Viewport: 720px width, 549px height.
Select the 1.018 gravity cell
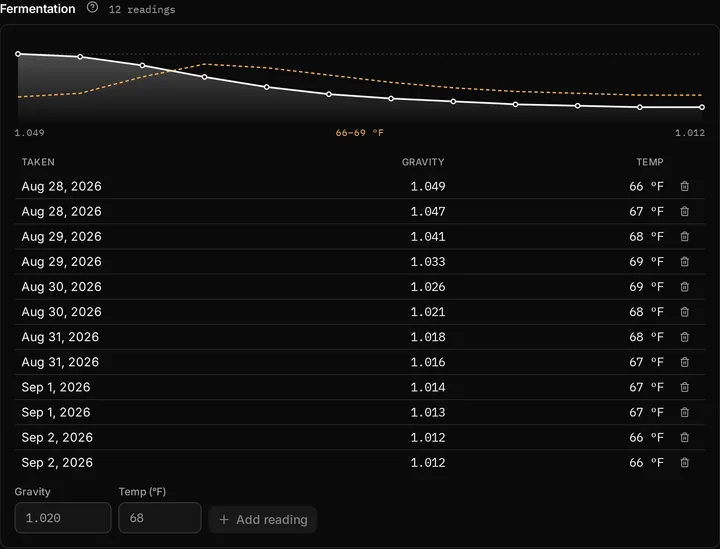tap(428, 337)
